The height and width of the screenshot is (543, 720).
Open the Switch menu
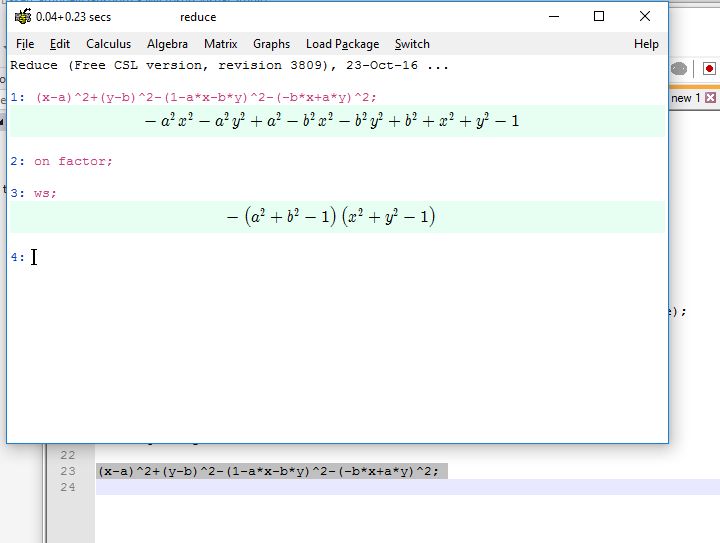click(x=412, y=44)
